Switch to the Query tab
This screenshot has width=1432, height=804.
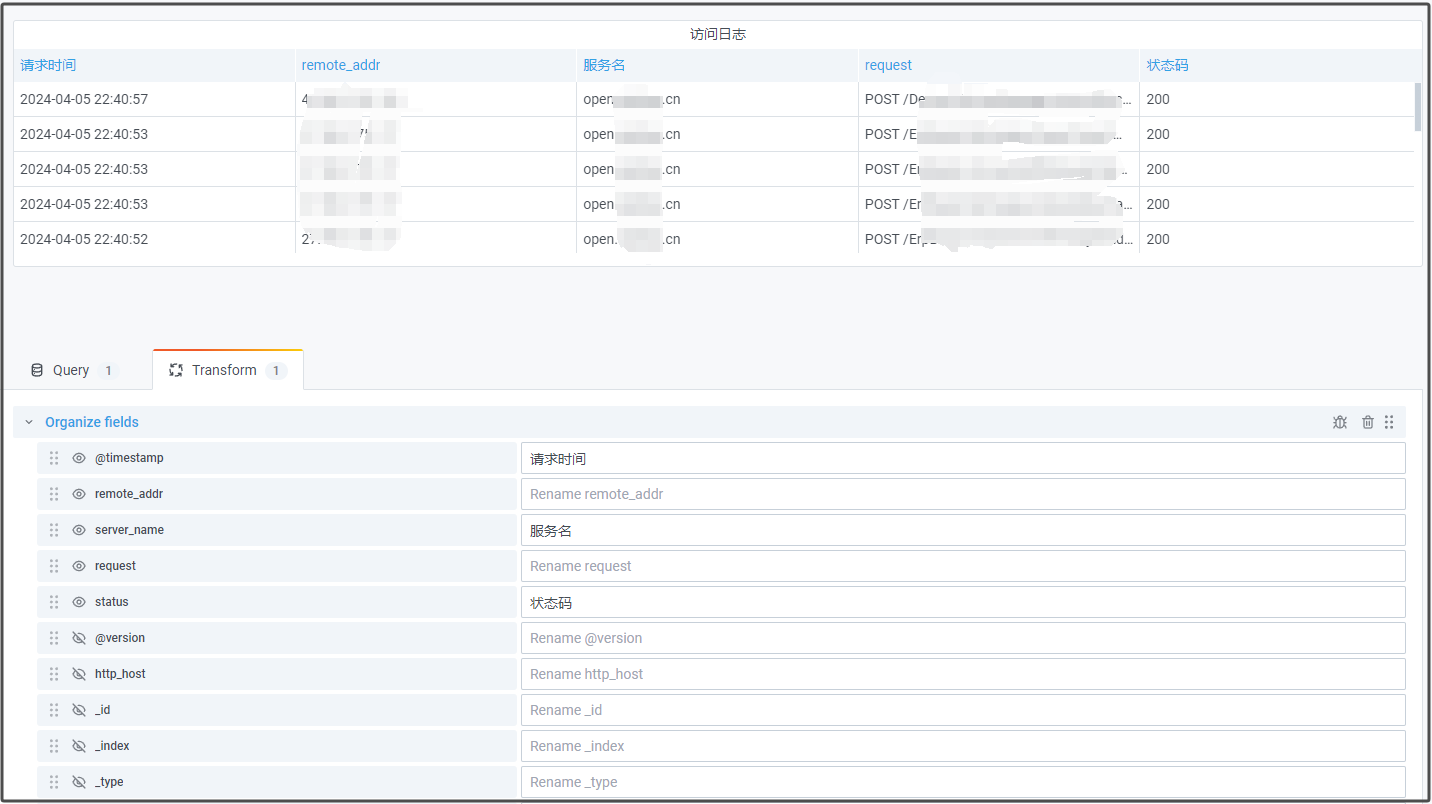71,370
